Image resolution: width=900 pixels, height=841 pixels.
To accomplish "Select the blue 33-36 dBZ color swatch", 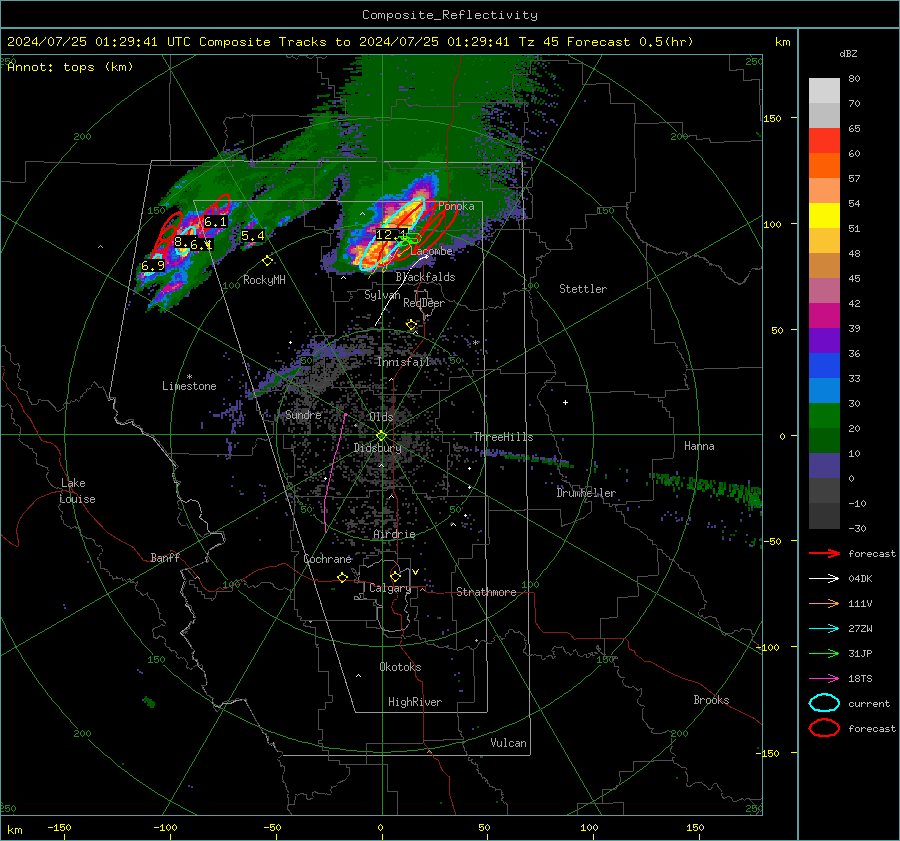I will pos(824,366).
